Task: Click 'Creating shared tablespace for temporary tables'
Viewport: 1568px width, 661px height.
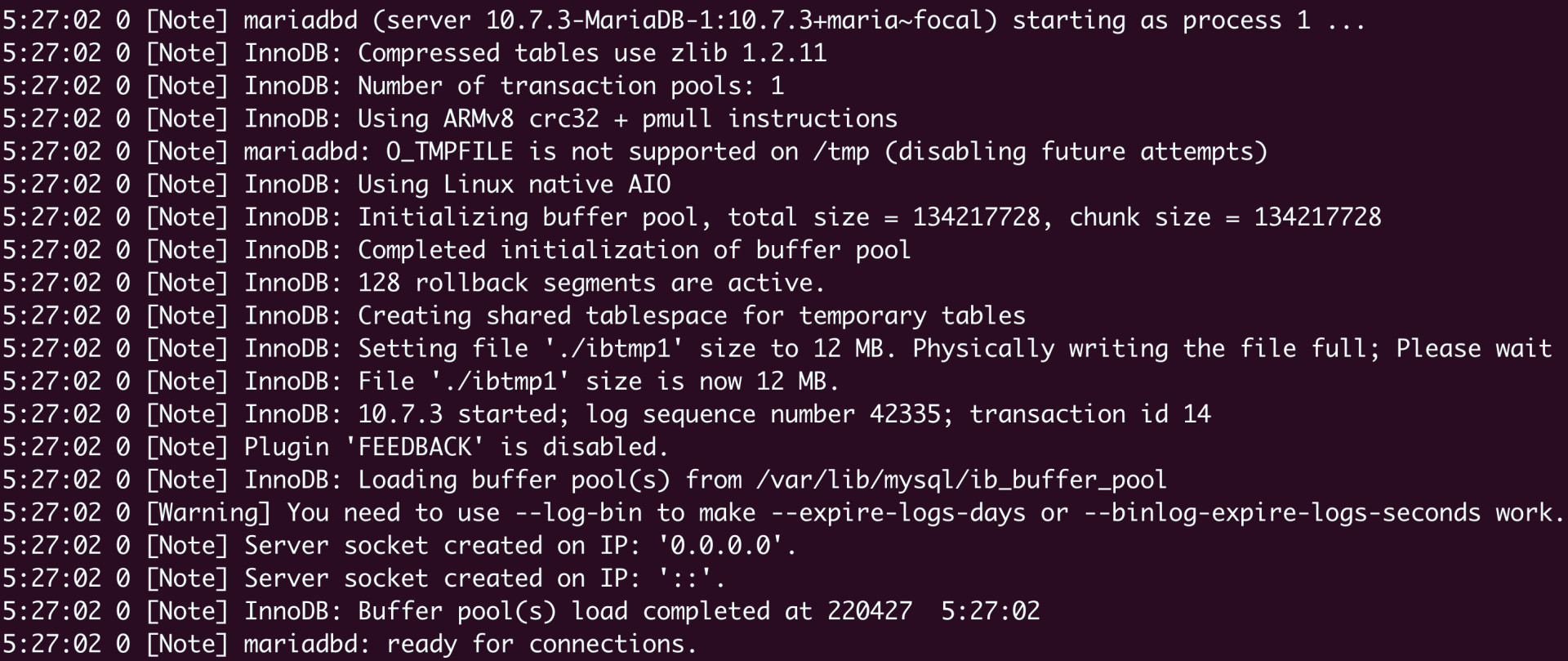Action: tap(691, 316)
